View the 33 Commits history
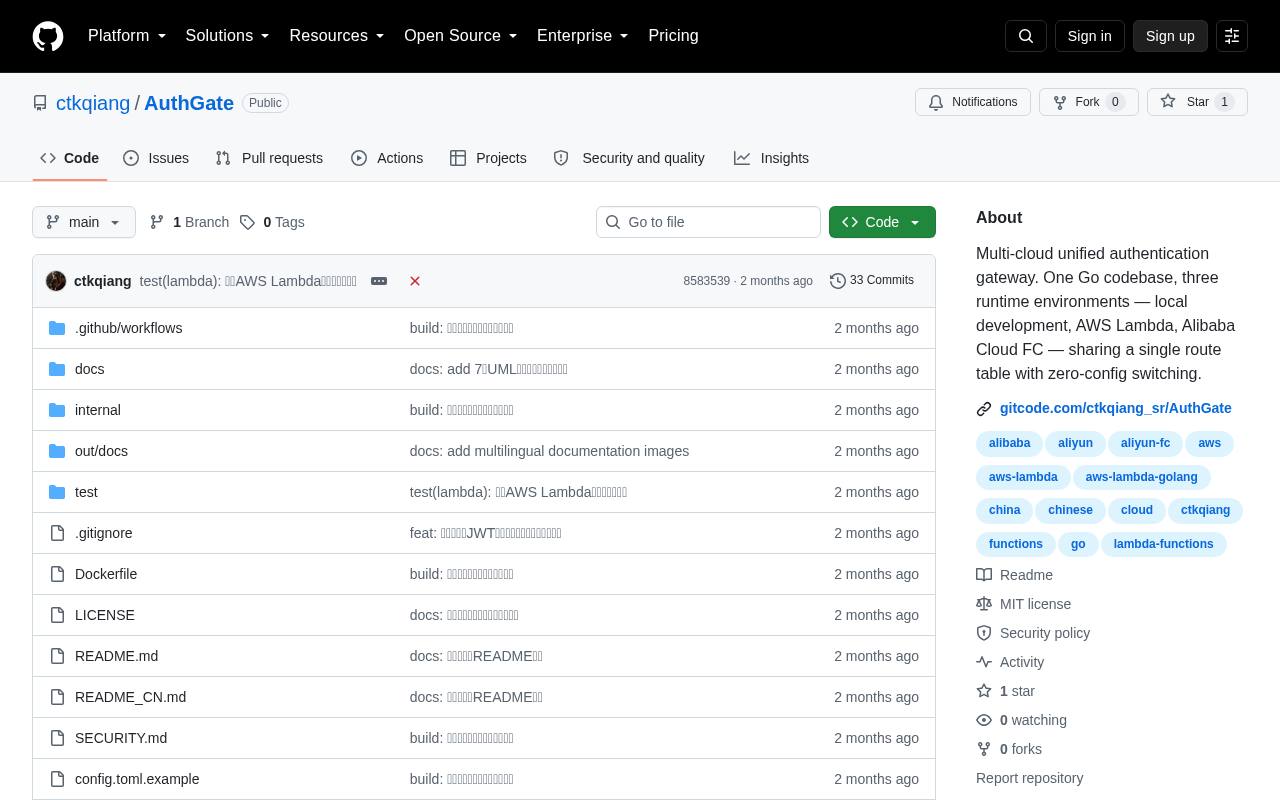 [x=872, y=281]
